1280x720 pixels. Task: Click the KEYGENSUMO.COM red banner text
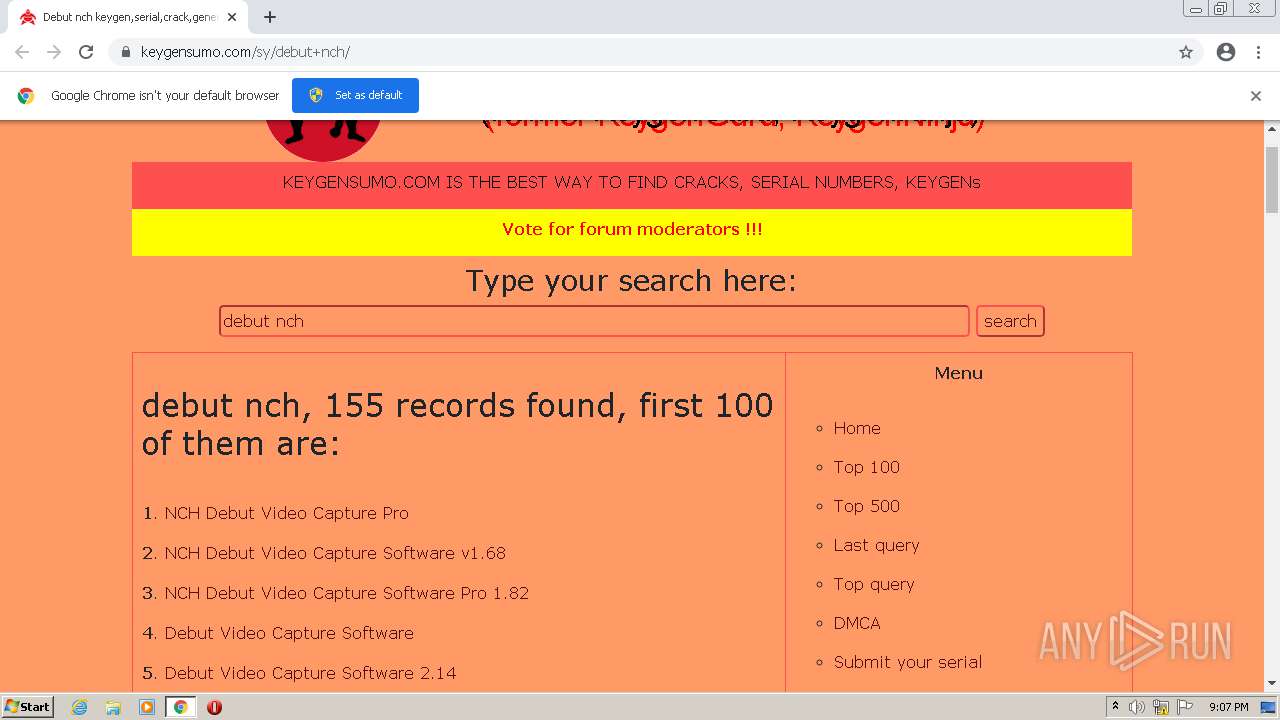coord(632,183)
